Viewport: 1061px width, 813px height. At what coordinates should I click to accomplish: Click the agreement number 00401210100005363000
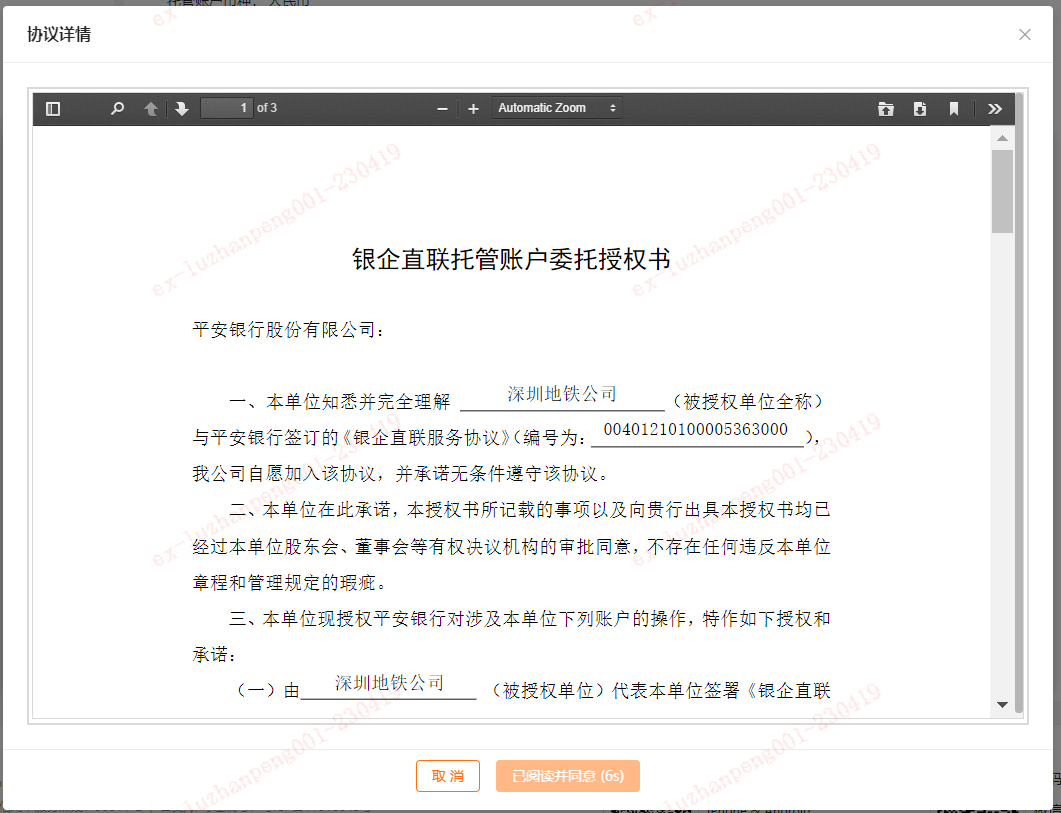(696, 429)
